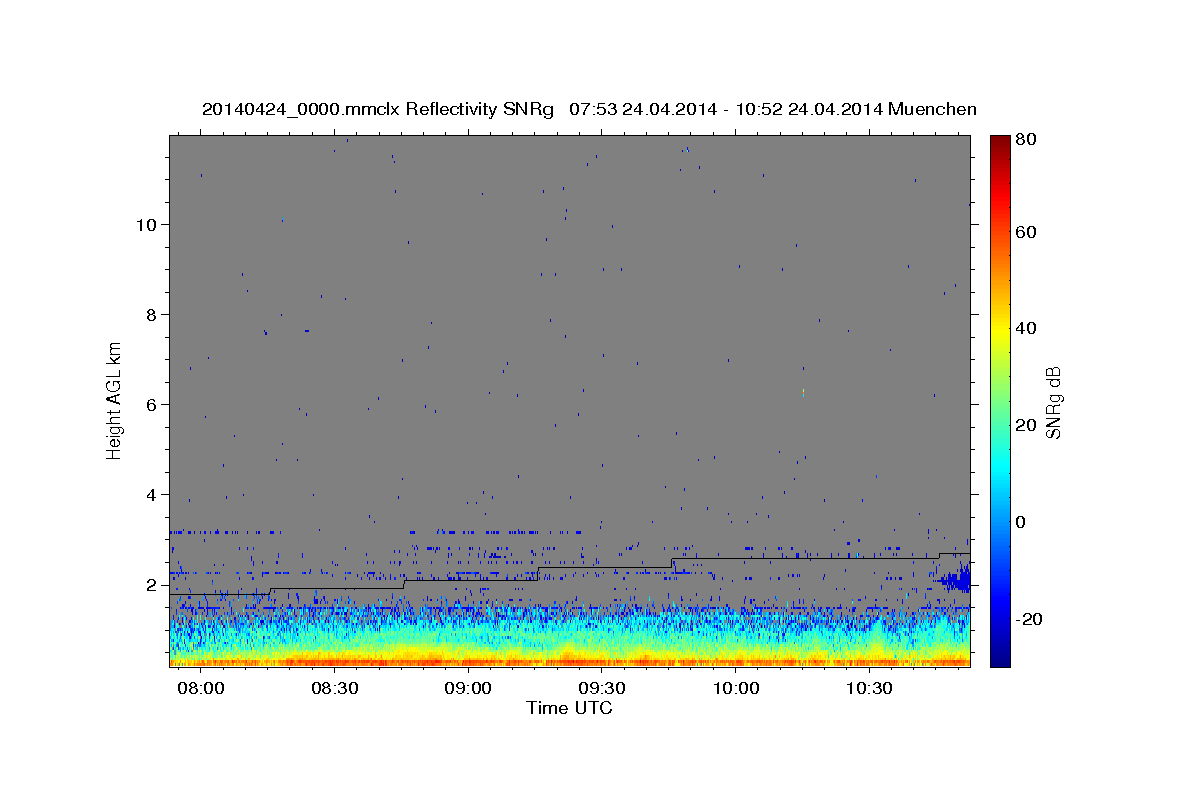This screenshot has height=800, width=1200.
Task: Click the height tick label 2
Action: click(152, 585)
